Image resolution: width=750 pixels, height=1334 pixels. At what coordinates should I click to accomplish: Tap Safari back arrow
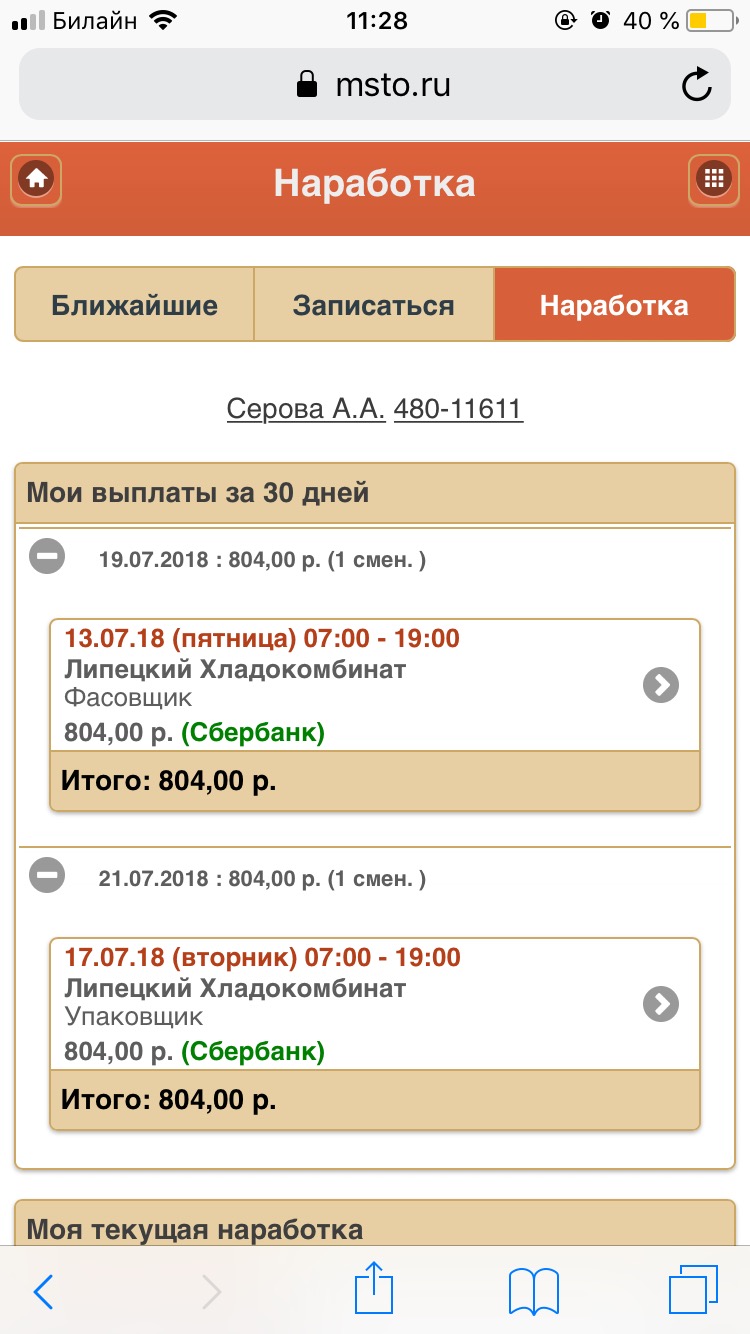click(x=43, y=1291)
